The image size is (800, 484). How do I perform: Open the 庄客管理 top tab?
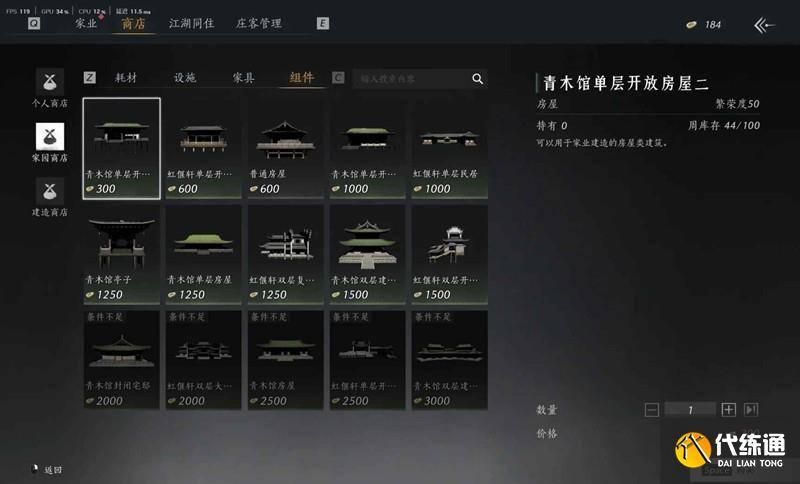pyautogui.click(x=259, y=23)
